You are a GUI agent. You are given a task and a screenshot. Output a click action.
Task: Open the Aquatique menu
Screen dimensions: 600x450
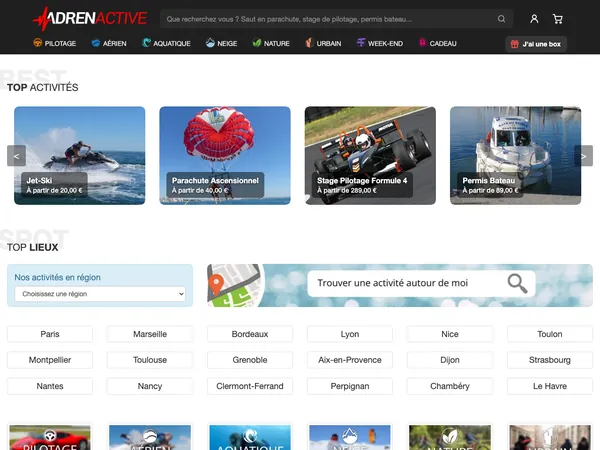click(166, 43)
